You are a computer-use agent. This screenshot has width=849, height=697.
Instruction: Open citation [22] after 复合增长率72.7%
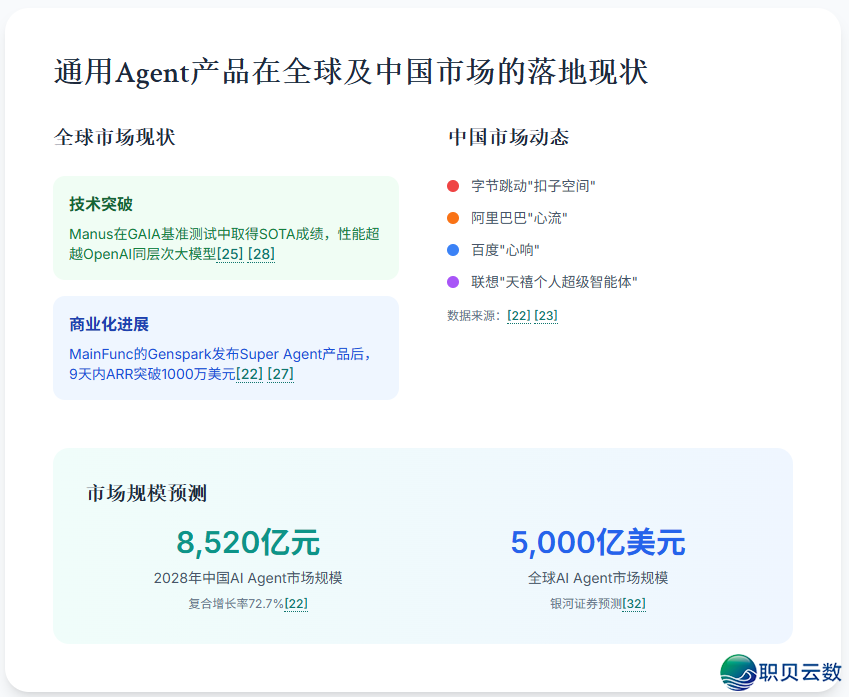(x=296, y=604)
